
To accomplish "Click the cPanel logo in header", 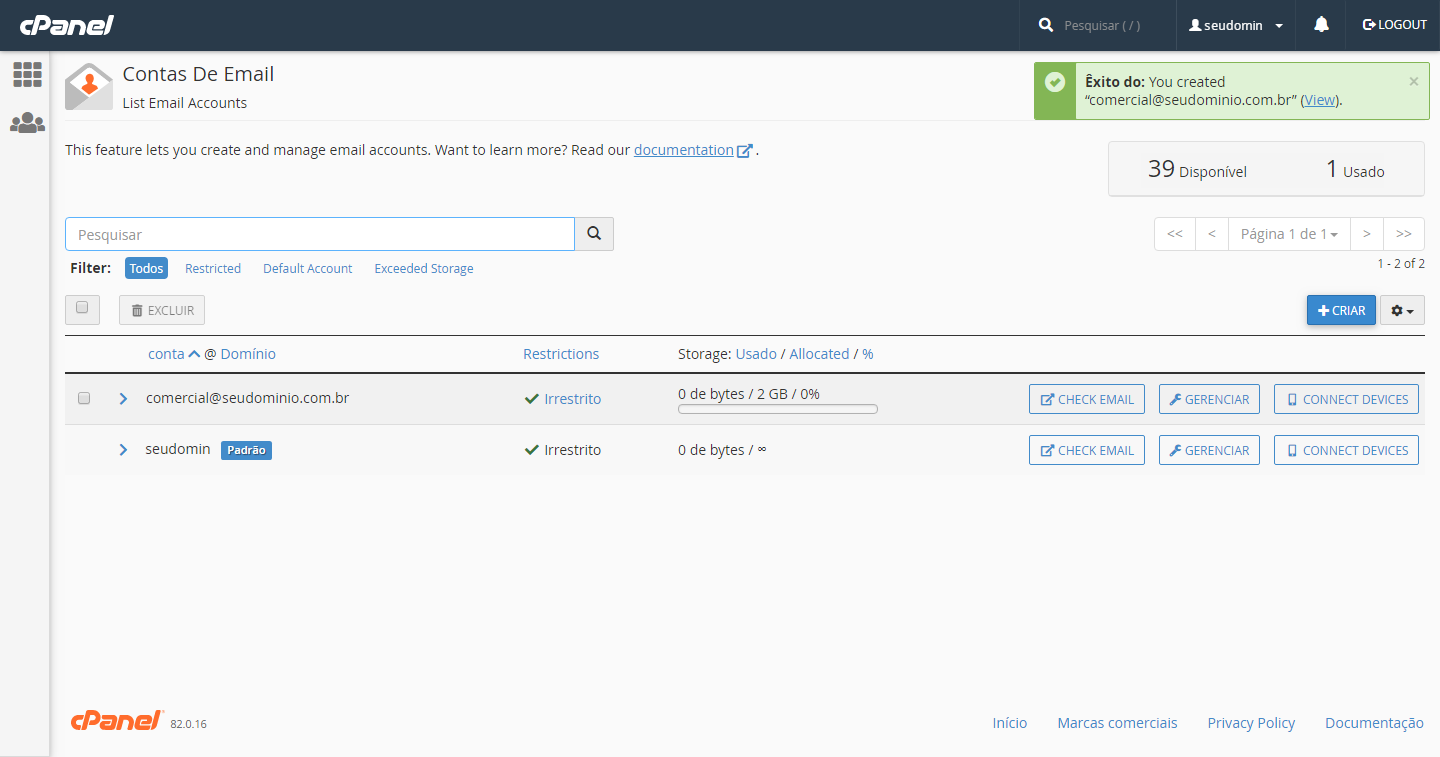I will [x=67, y=25].
